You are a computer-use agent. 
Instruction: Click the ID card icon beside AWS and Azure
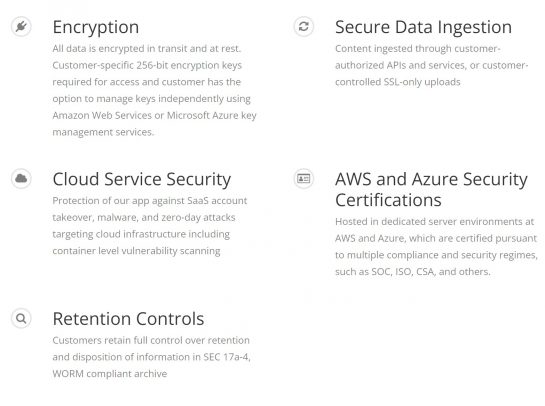pyautogui.click(x=304, y=179)
